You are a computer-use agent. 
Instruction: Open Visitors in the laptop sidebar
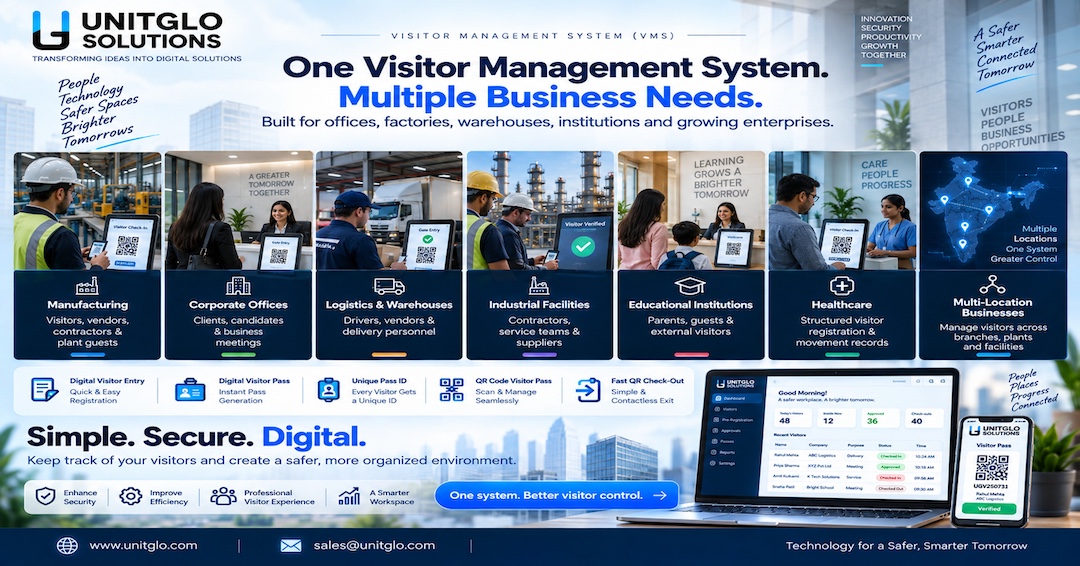pyautogui.click(x=726, y=409)
